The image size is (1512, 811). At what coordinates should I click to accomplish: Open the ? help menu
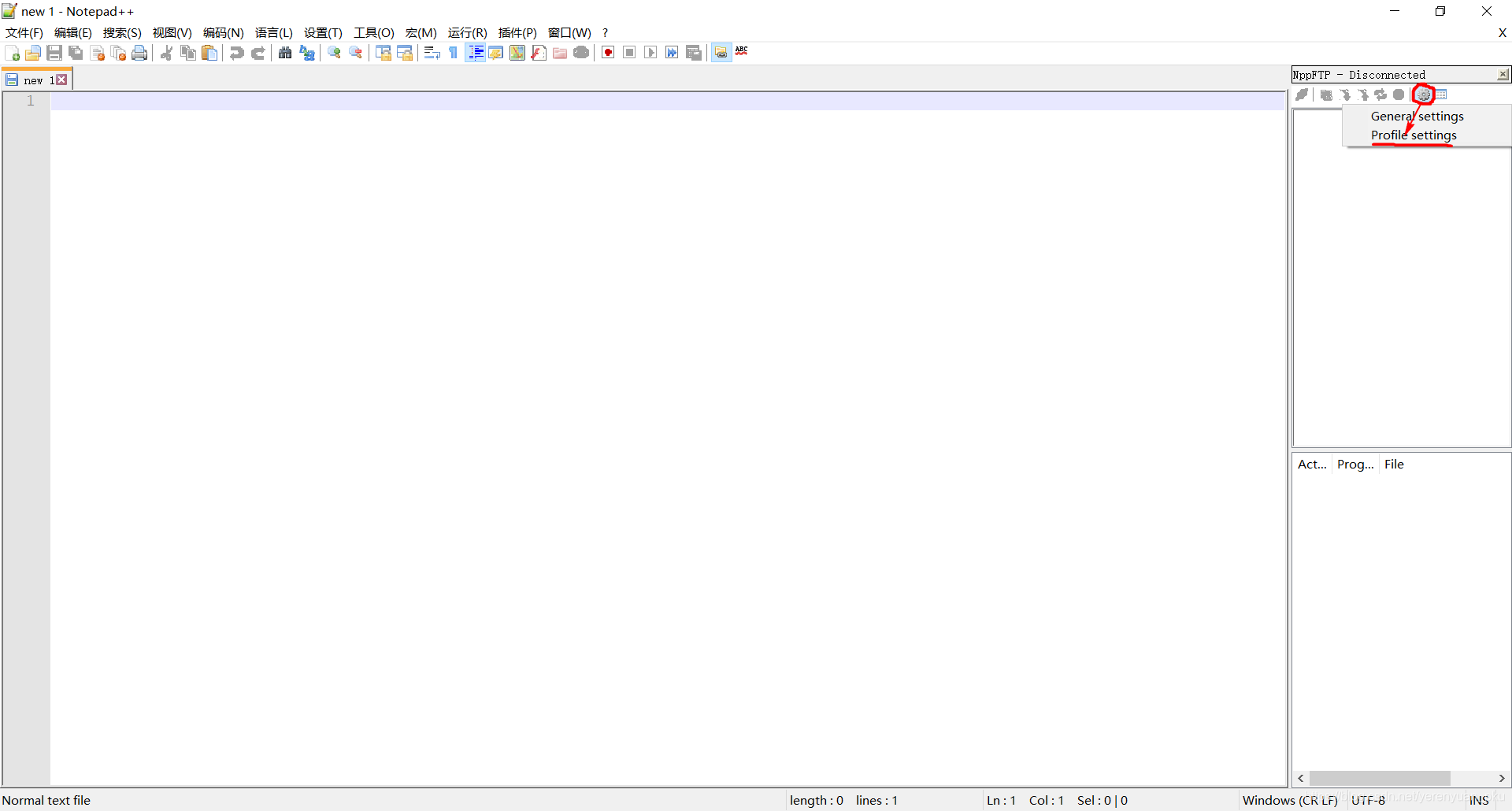click(x=605, y=32)
